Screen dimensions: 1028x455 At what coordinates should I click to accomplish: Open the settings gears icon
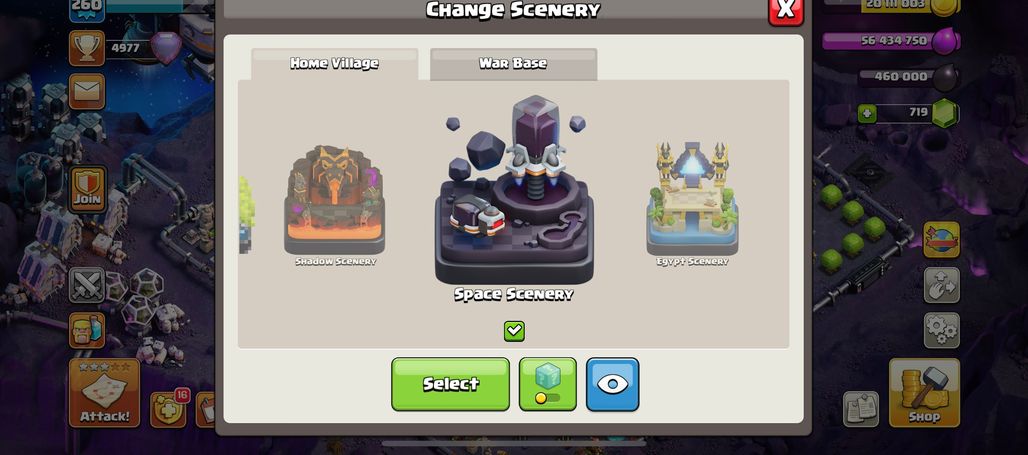point(941,330)
